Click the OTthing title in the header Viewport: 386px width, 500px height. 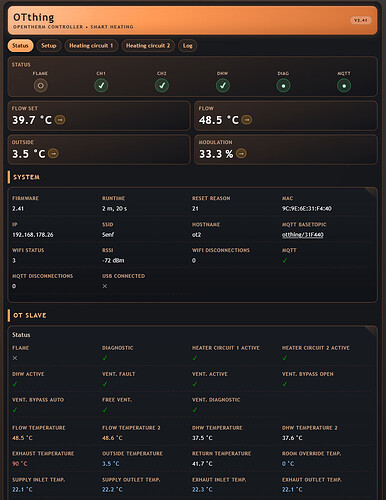(33, 17)
